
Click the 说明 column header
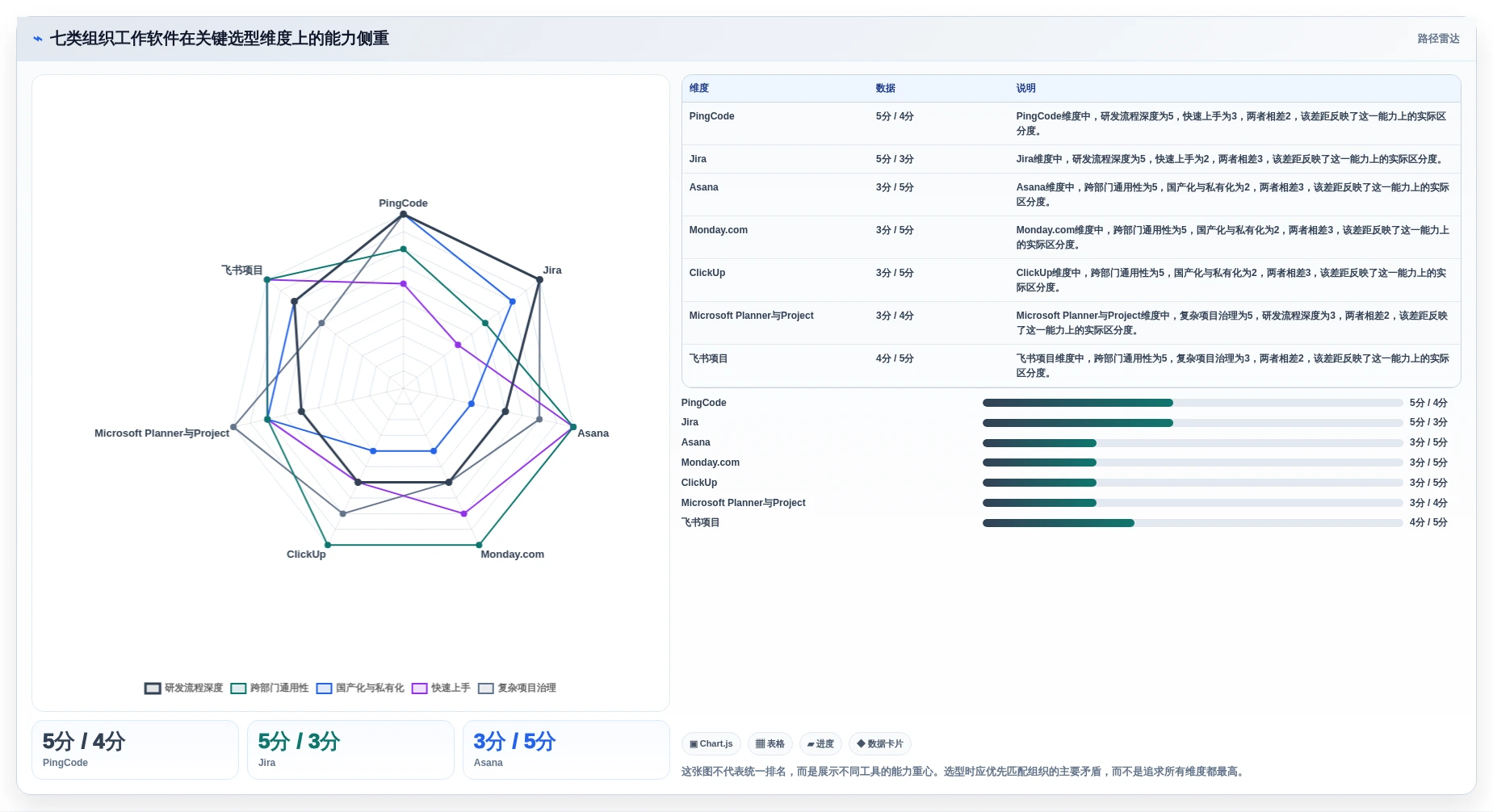1026,89
